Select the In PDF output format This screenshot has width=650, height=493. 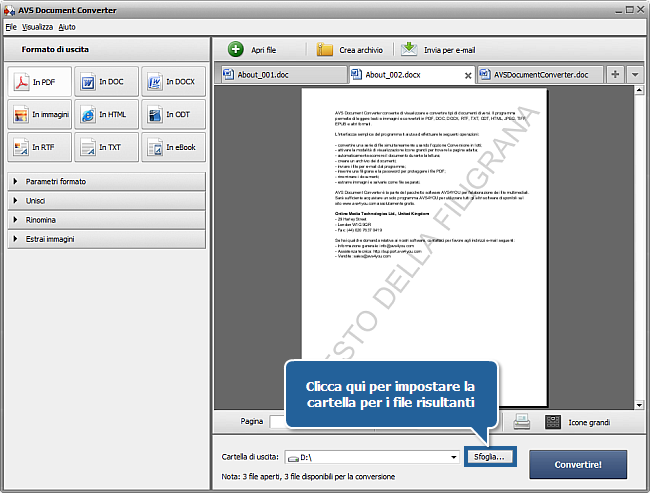tap(39, 82)
